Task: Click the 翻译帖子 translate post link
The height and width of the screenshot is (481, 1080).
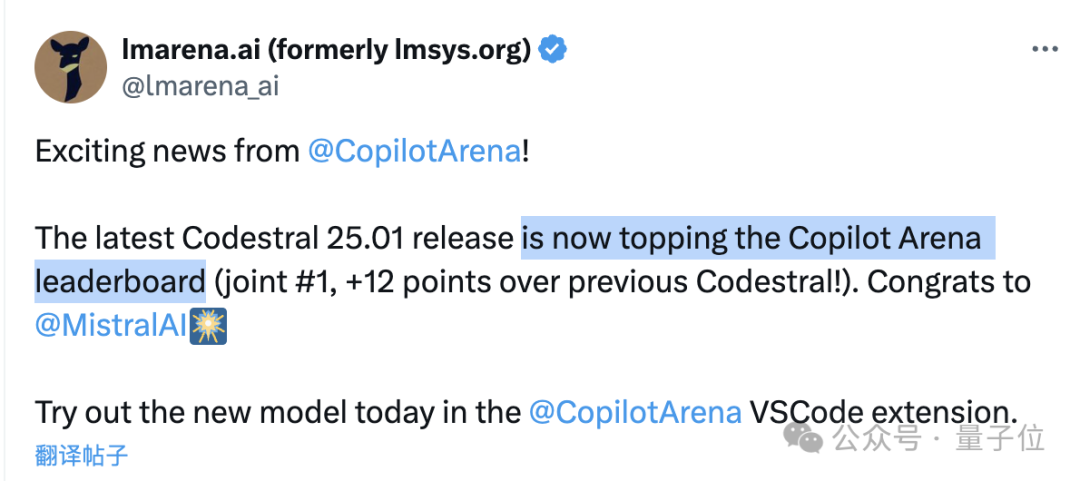Action: [x=81, y=455]
